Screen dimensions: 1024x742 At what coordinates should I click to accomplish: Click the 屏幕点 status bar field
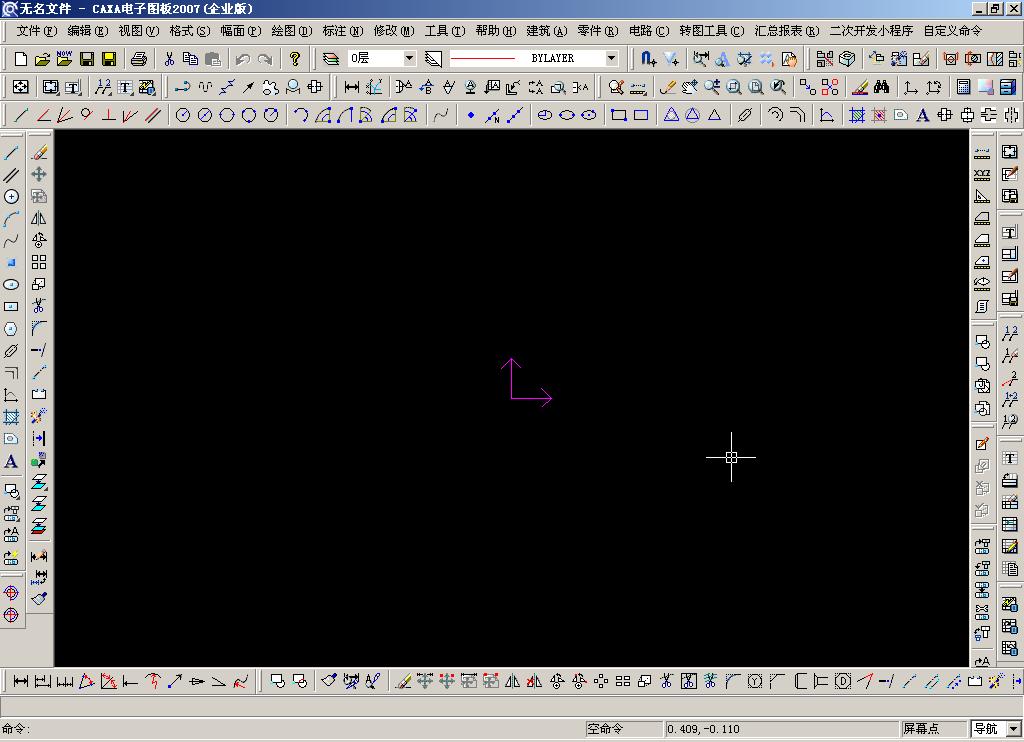[934, 728]
